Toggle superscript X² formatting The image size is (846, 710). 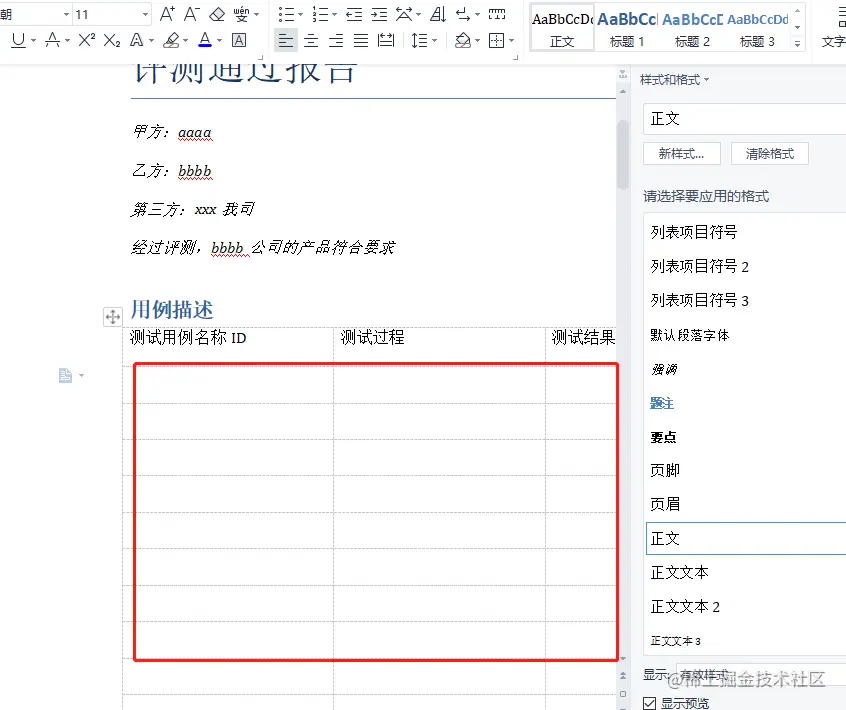[x=86, y=40]
